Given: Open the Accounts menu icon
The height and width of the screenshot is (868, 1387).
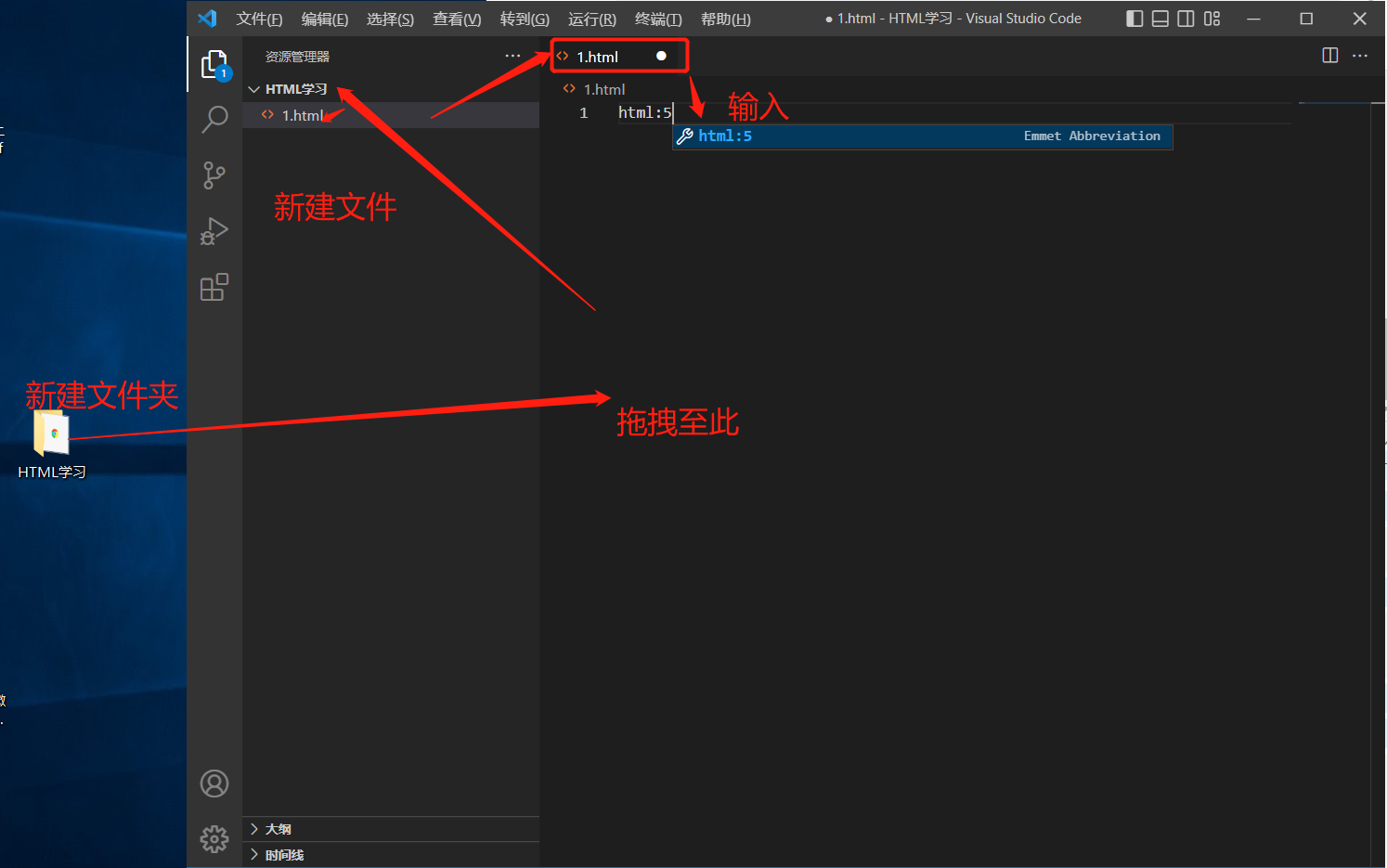Looking at the screenshot, I should (214, 784).
